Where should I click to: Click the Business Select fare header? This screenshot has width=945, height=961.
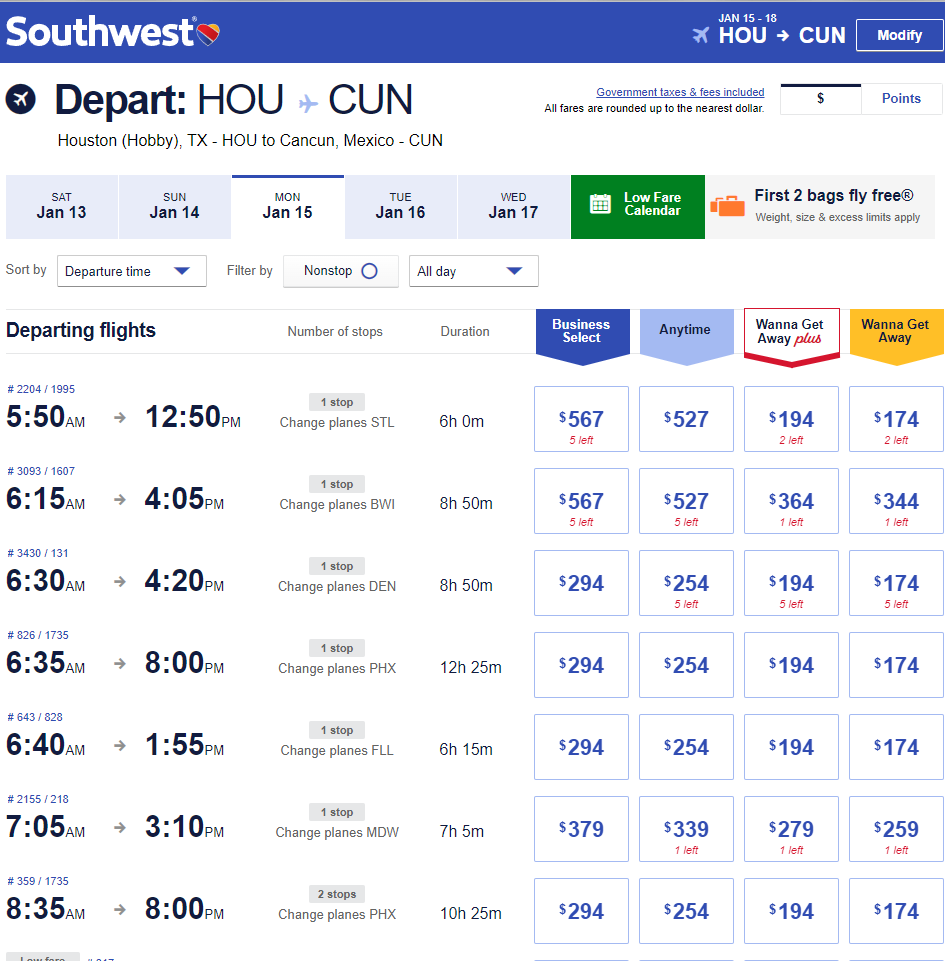582,336
